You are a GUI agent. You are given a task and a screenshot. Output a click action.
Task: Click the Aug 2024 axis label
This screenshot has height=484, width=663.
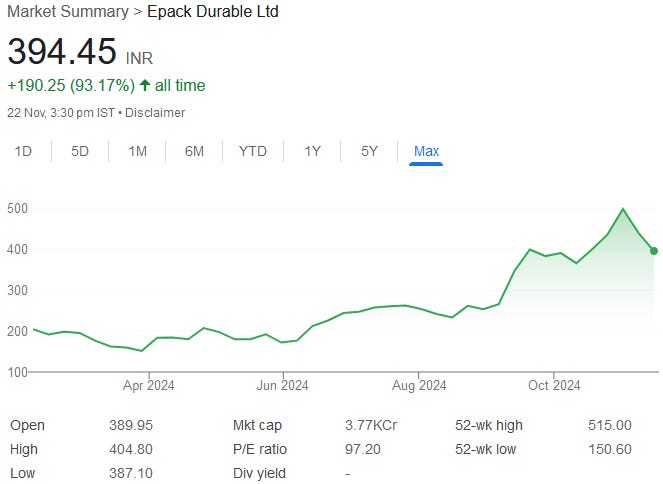coord(419,386)
